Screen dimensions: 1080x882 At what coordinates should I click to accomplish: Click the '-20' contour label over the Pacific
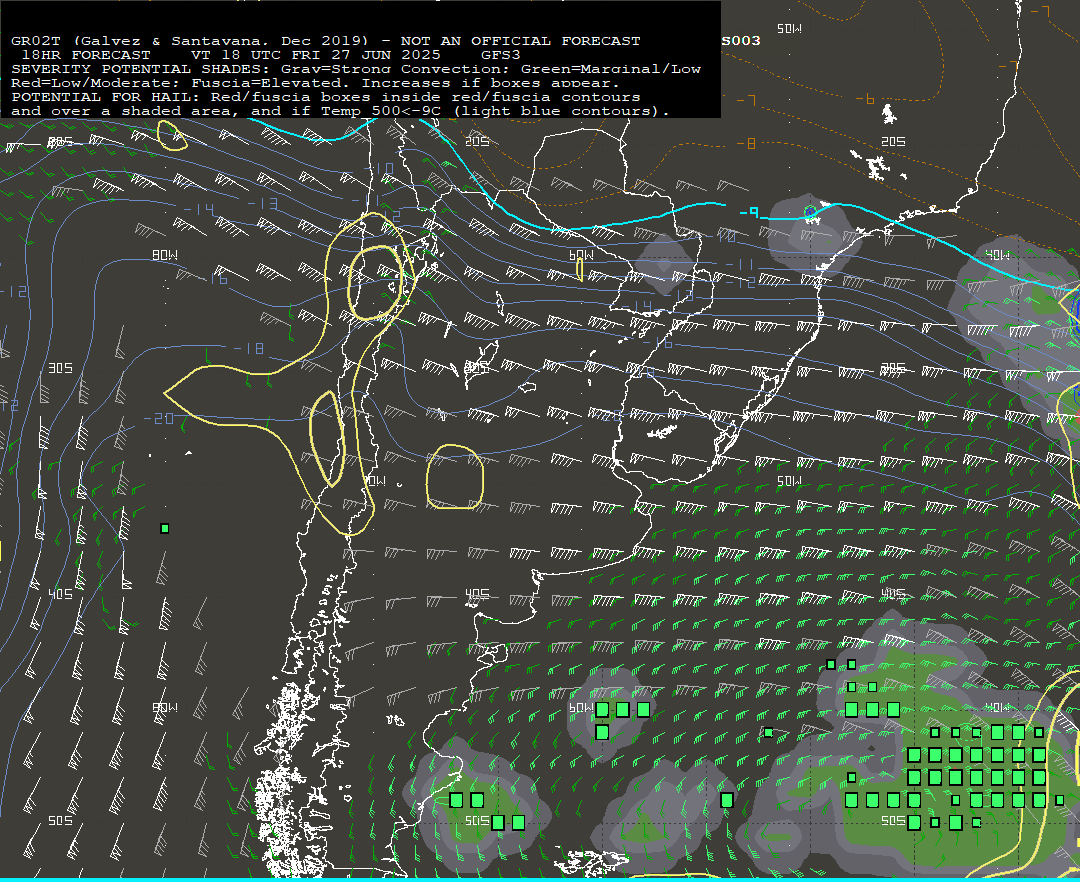[x=158, y=419]
